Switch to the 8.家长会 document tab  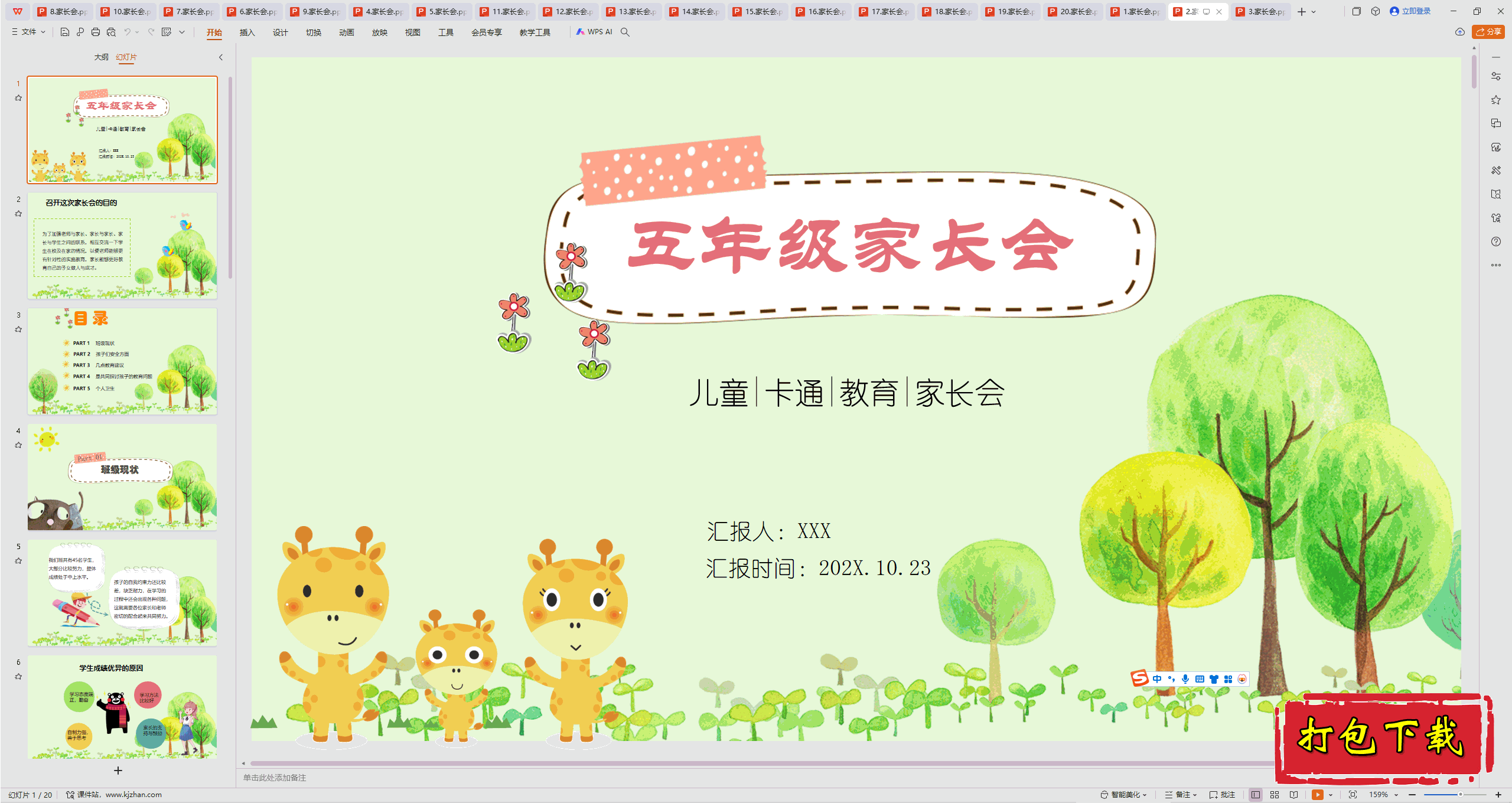point(64,11)
